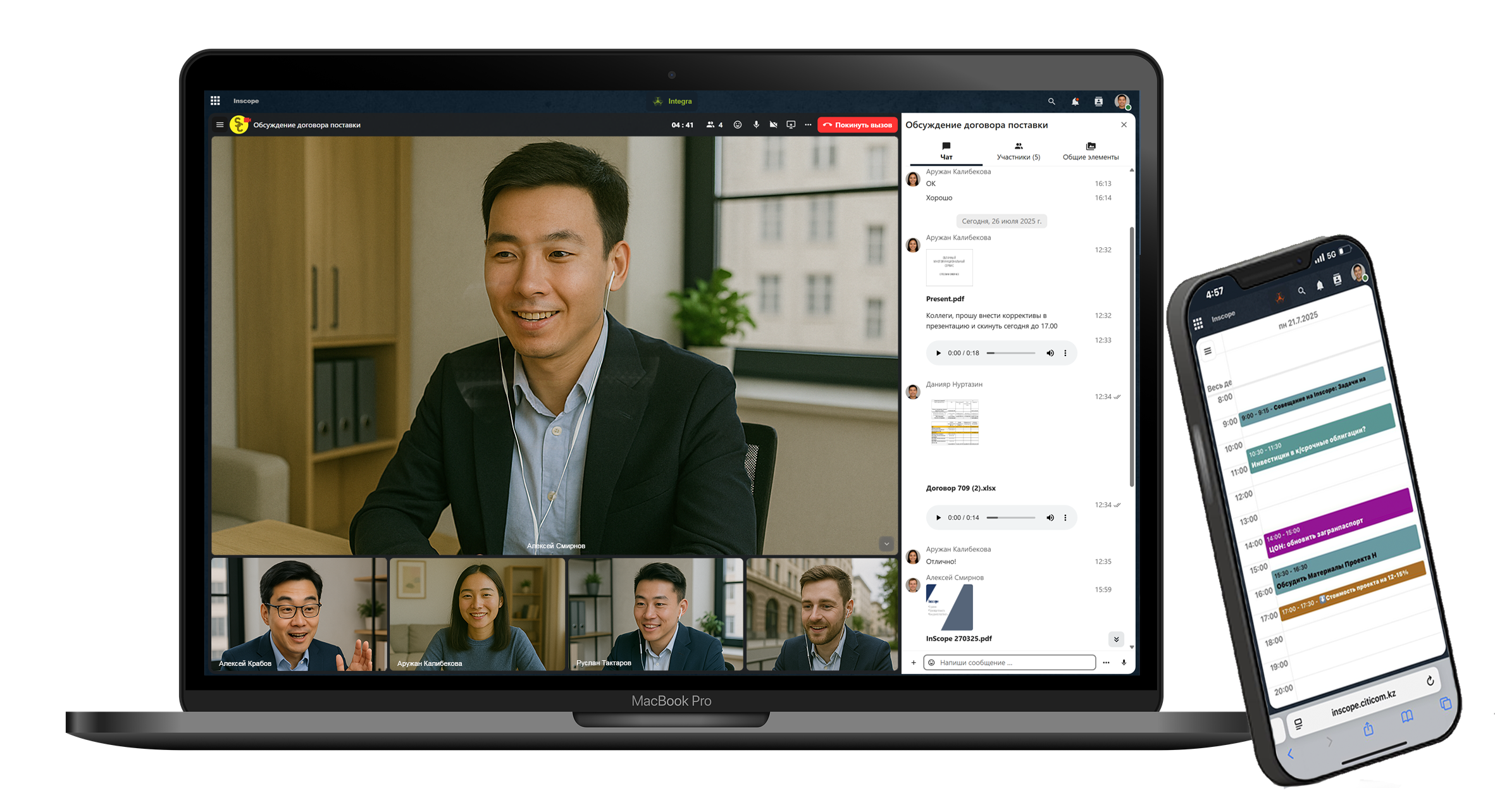1495x812 pixels.
Task: Collapse the main video using the chevron
Action: pyautogui.click(x=886, y=544)
